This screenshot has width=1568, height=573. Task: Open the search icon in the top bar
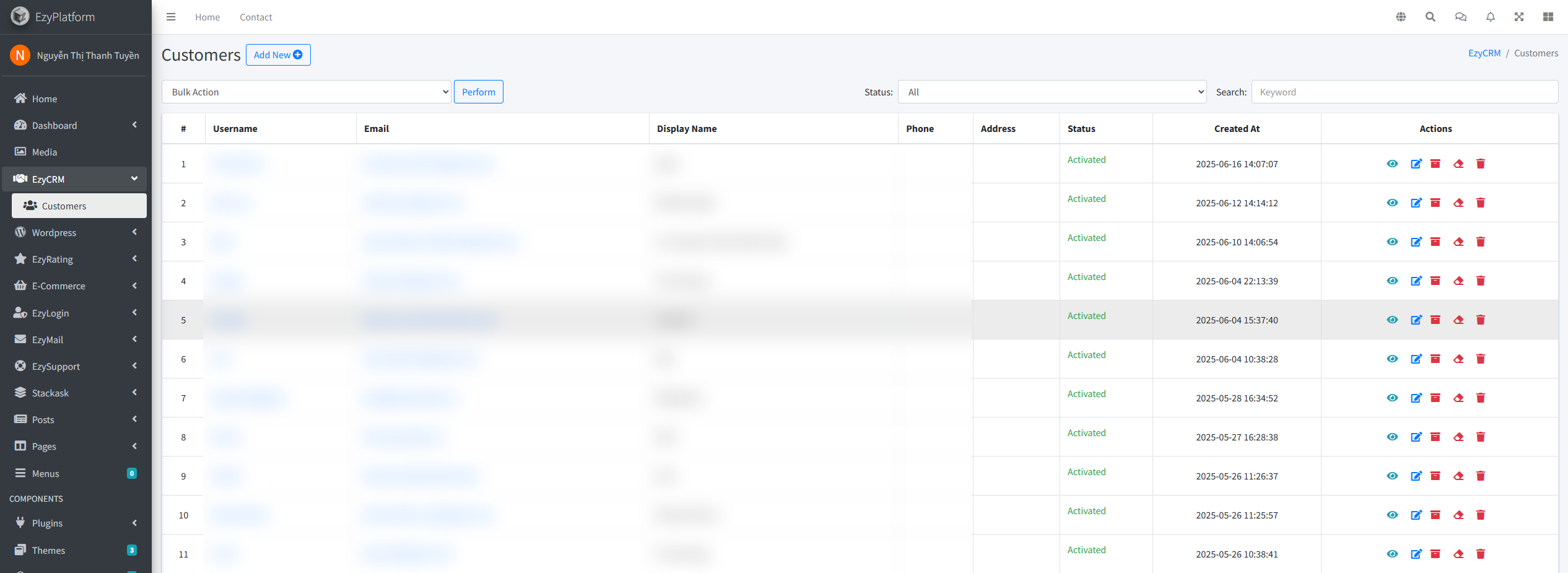coord(1431,17)
